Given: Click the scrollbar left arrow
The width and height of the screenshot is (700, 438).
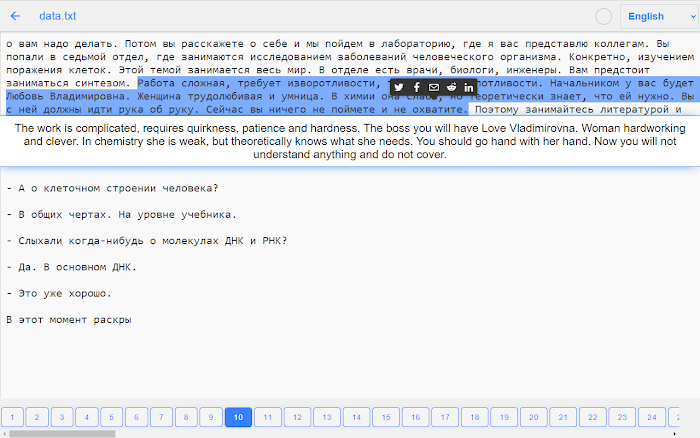Looking at the screenshot, I should point(4,434).
